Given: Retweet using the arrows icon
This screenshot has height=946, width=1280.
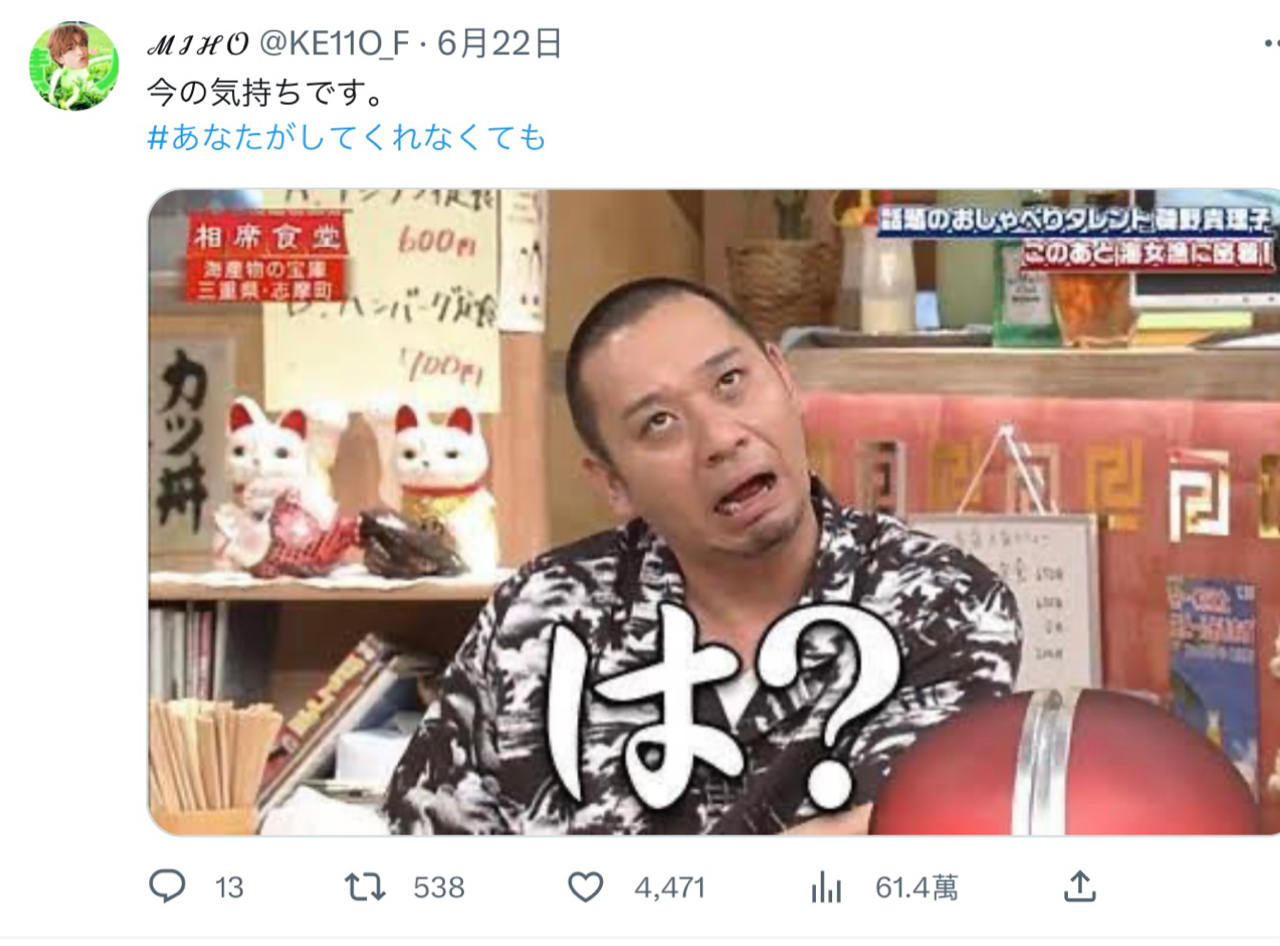Looking at the screenshot, I should tap(365, 886).
